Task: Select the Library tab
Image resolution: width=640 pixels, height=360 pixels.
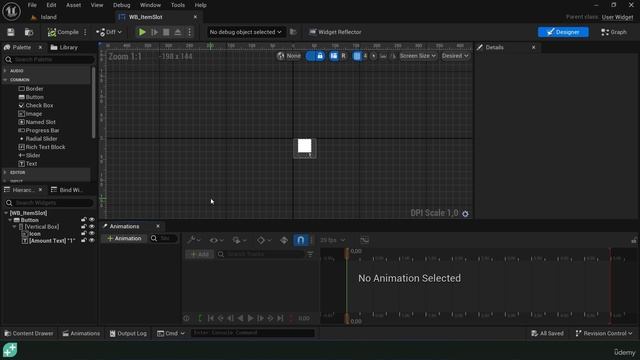Action: [x=64, y=47]
